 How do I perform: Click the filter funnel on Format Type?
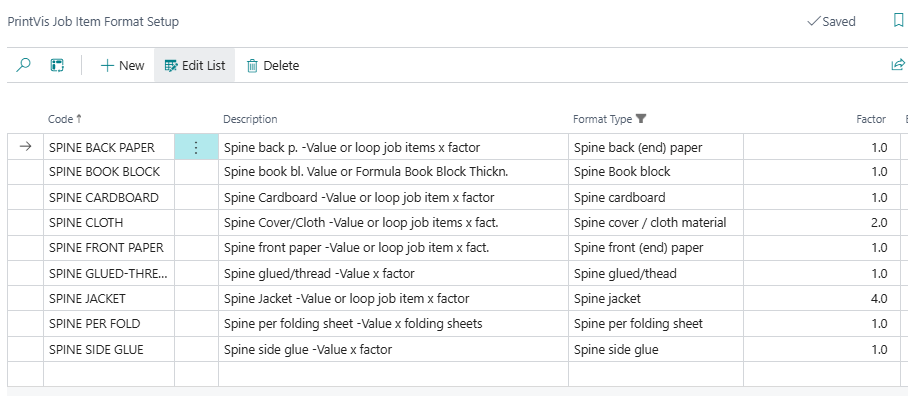click(640, 119)
